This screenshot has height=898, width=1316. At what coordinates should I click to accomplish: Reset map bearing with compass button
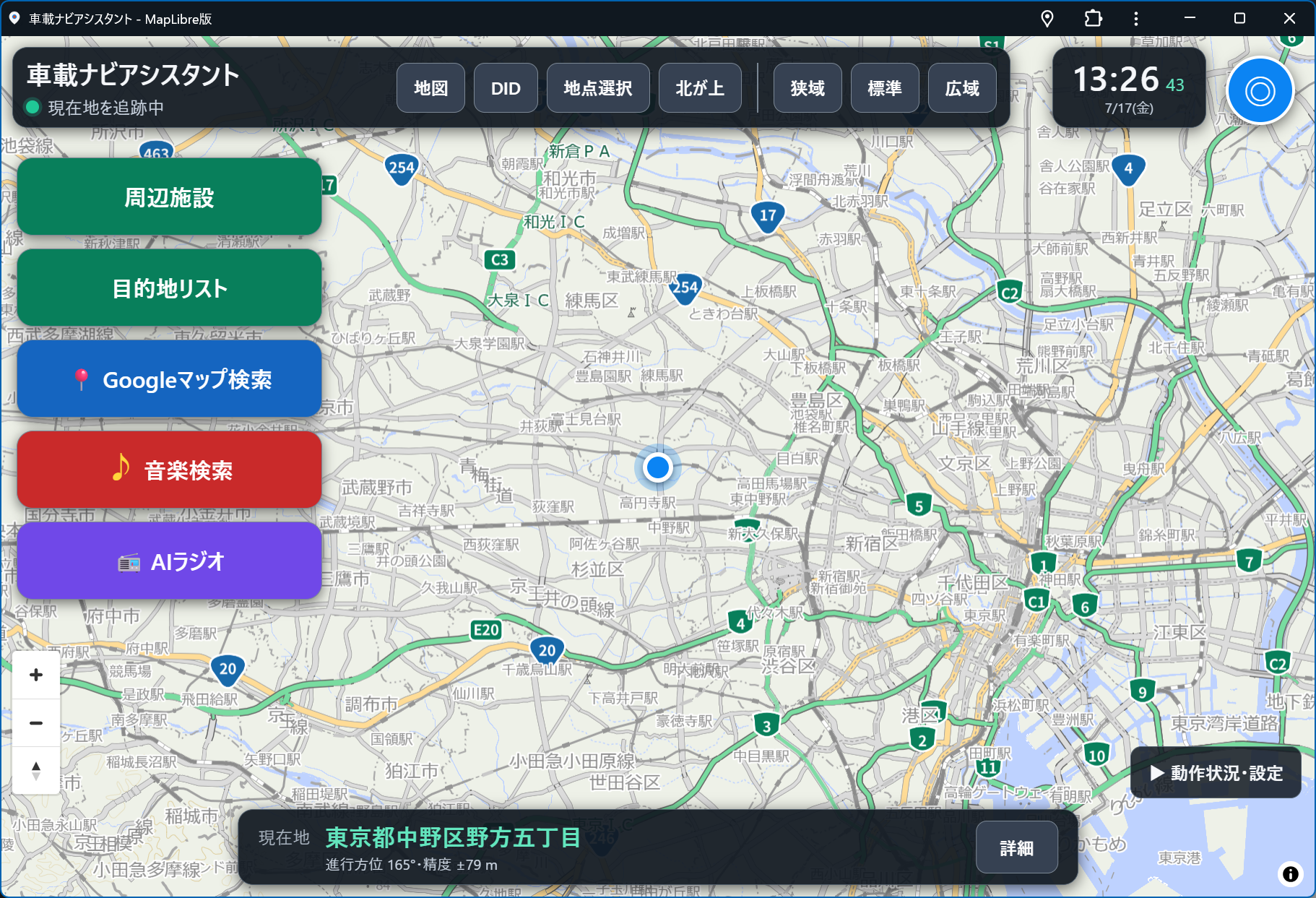(36, 770)
